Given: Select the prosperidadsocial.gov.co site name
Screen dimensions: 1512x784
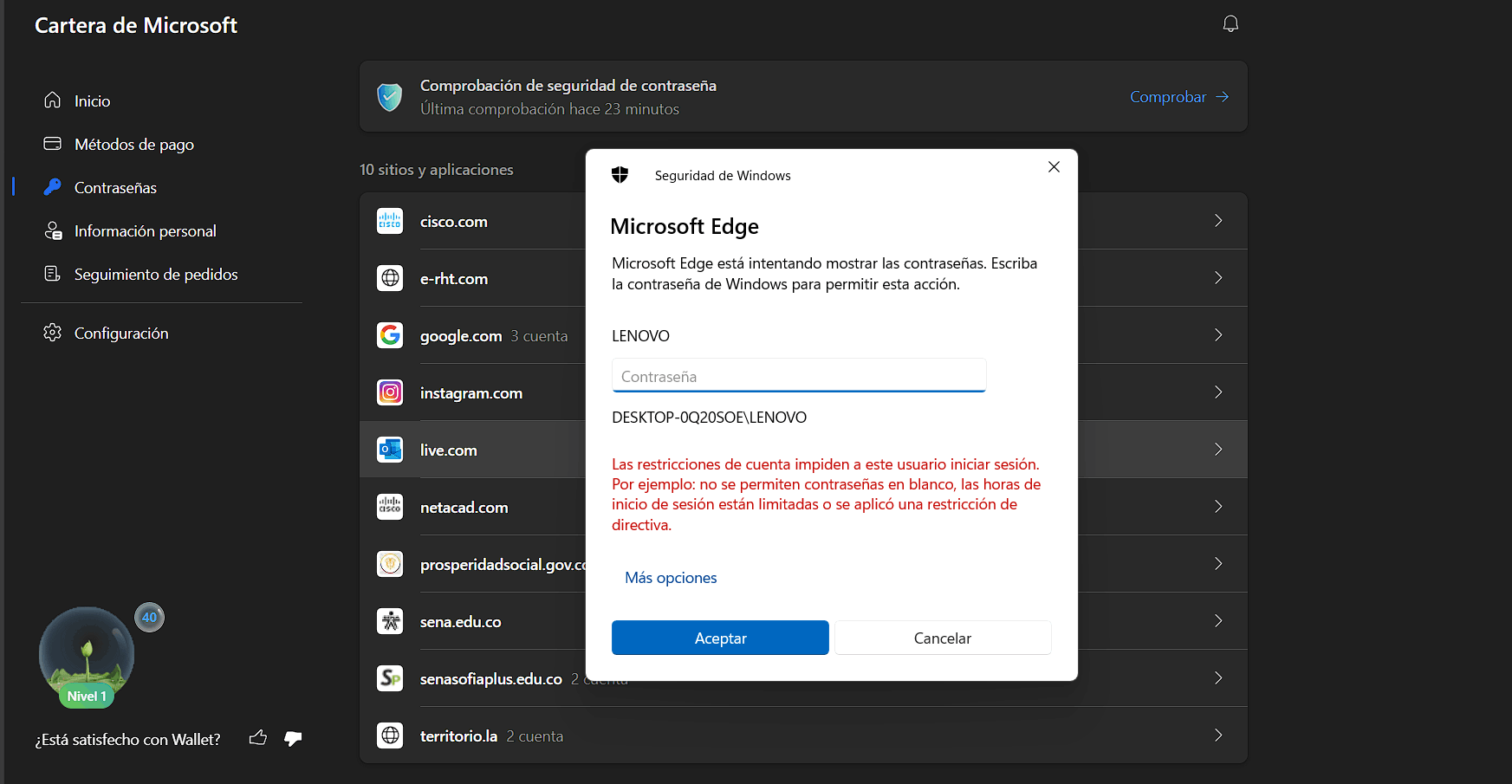Looking at the screenshot, I should [x=503, y=565].
